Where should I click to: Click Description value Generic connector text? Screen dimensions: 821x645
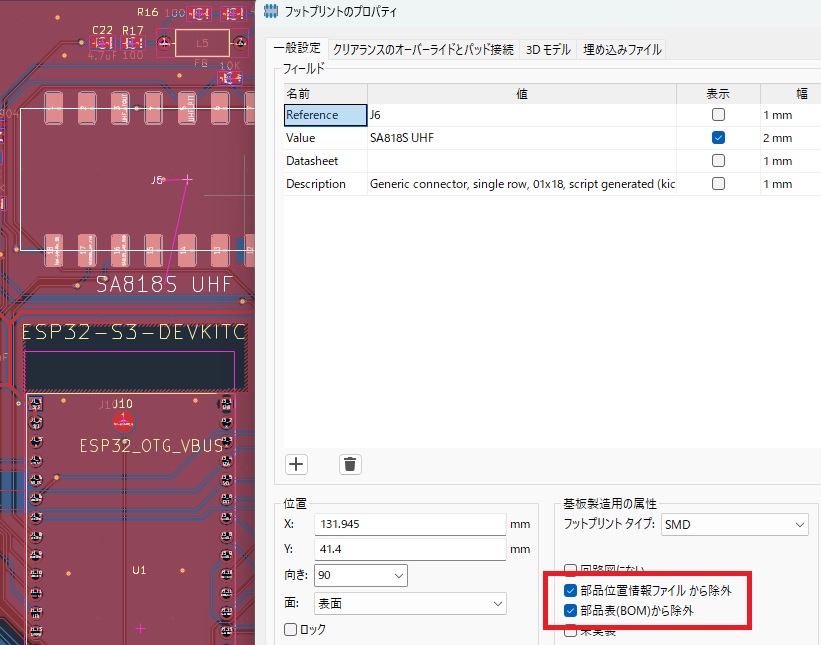tap(522, 184)
